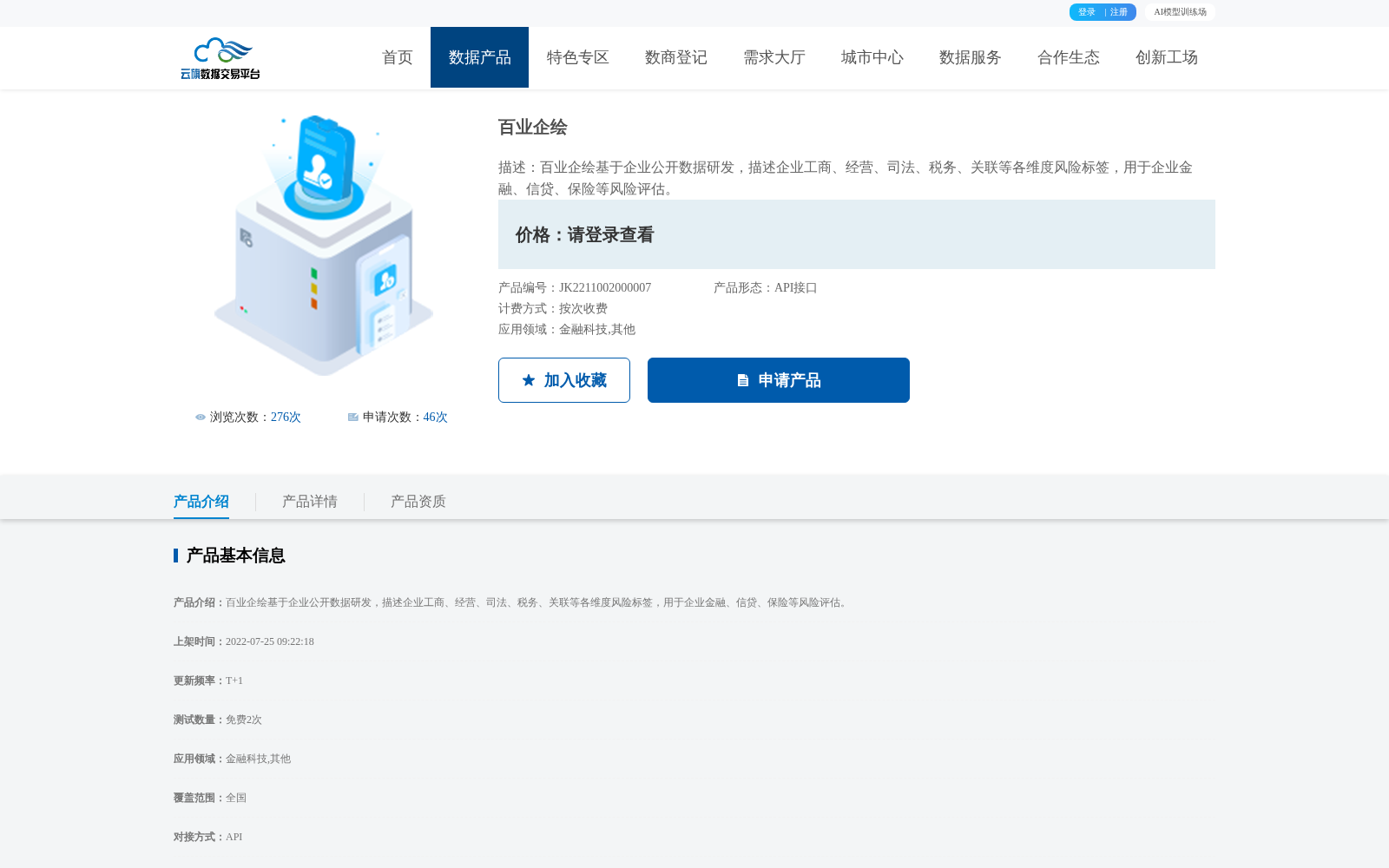Click 应用领域：金融科技,其他 under product number

567,330
